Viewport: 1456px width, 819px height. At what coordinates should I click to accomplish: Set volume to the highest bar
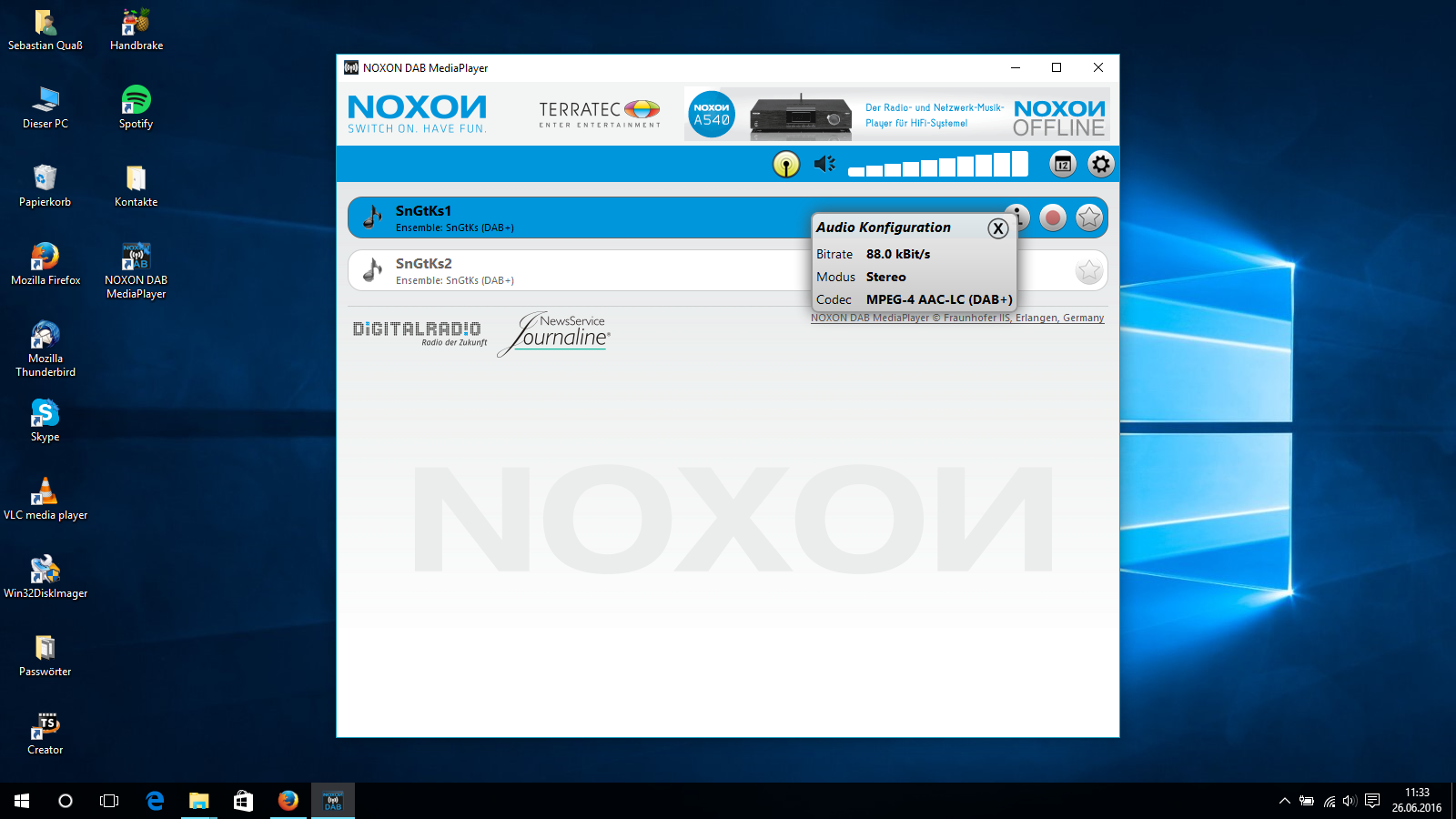[x=1019, y=164]
